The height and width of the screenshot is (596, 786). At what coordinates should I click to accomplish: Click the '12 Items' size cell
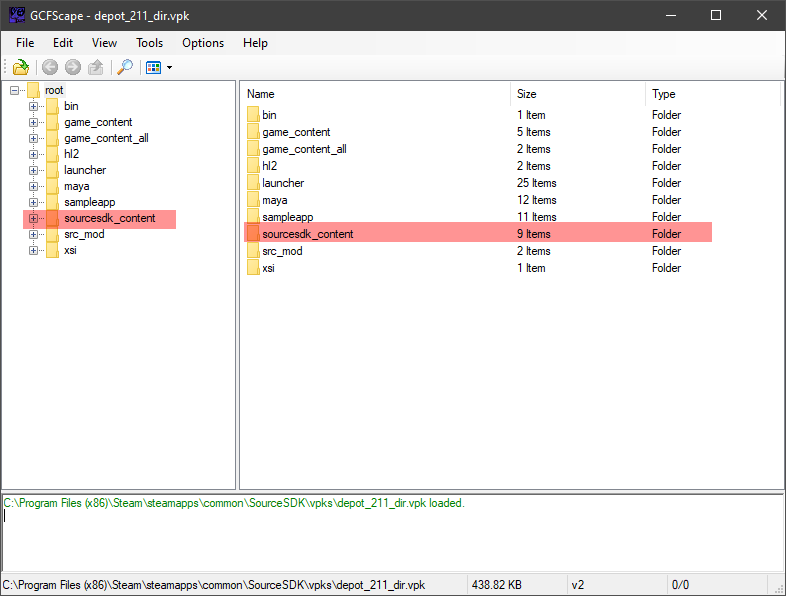pos(537,201)
